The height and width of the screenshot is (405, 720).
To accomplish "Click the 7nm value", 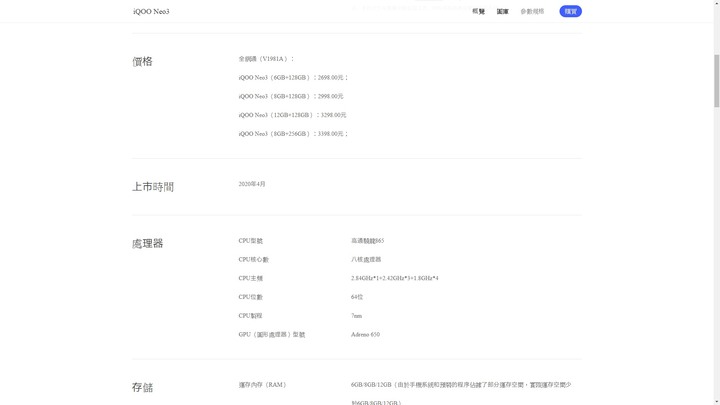I will point(356,316).
